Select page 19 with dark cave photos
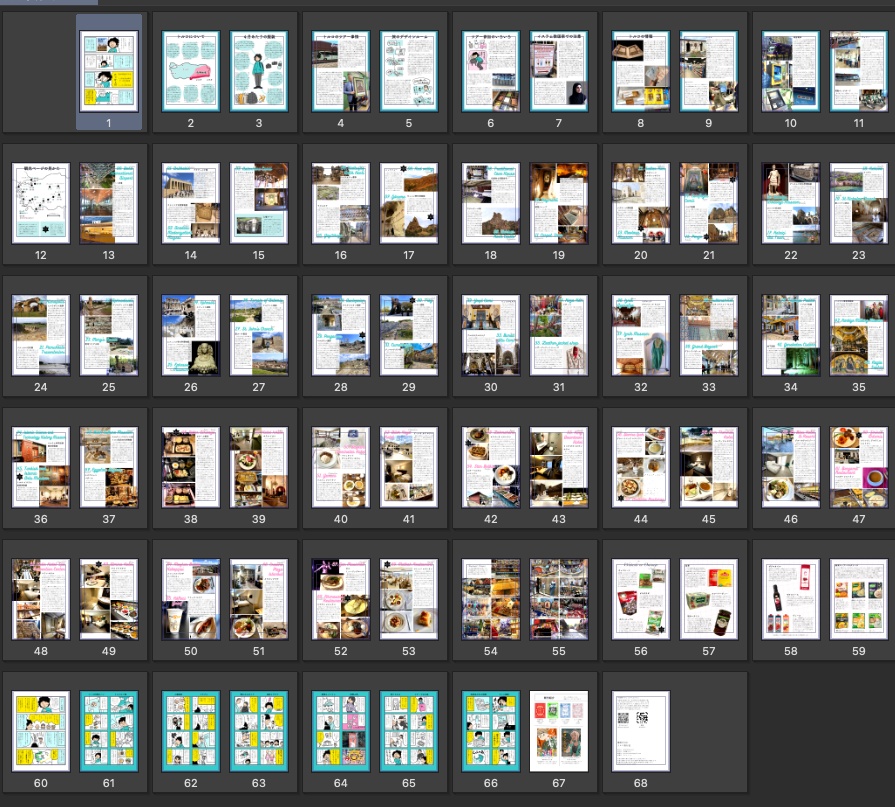 point(559,203)
